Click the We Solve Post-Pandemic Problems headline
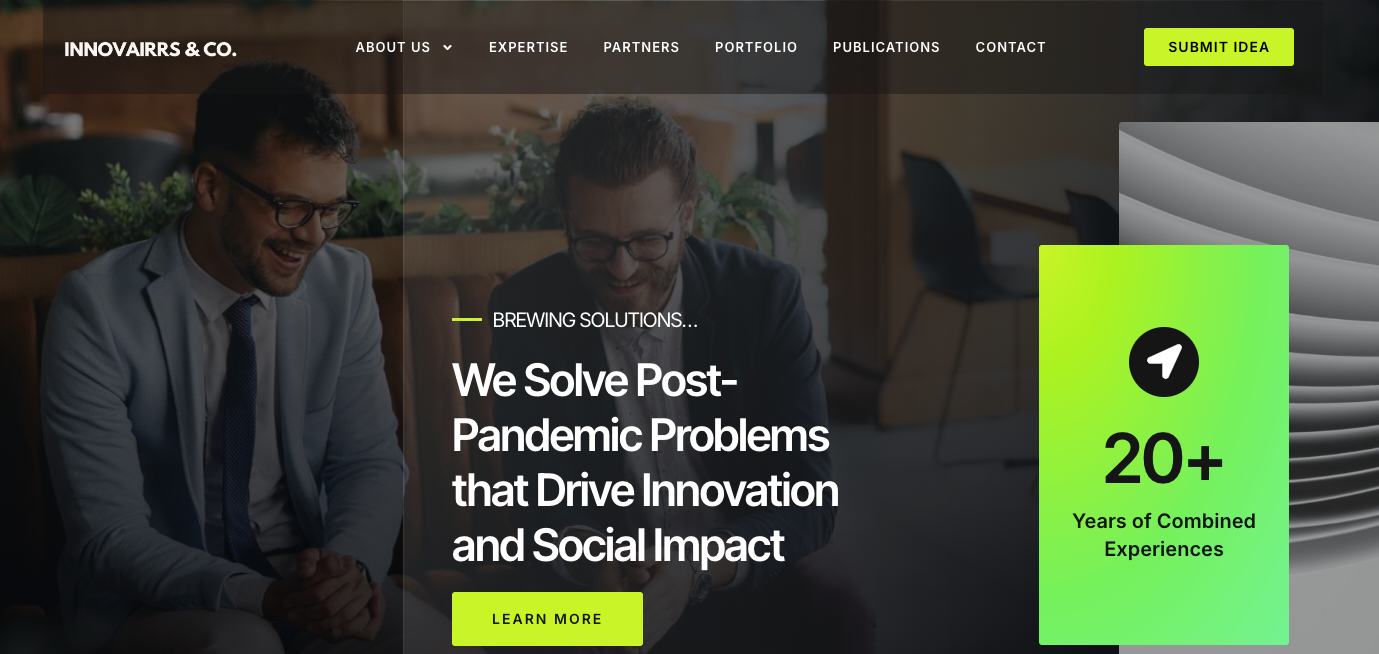 [x=645, y=462]
